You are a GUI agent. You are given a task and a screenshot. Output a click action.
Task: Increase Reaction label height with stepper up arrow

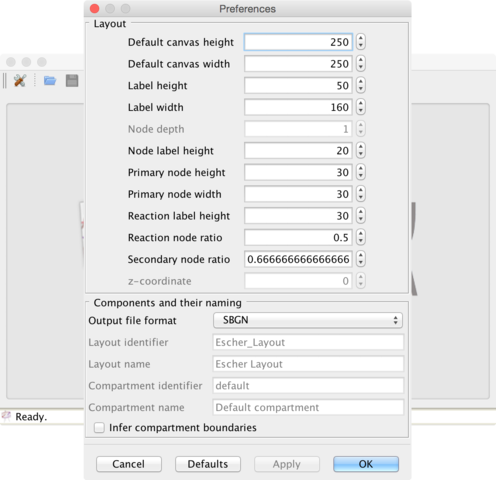[361, 212]
